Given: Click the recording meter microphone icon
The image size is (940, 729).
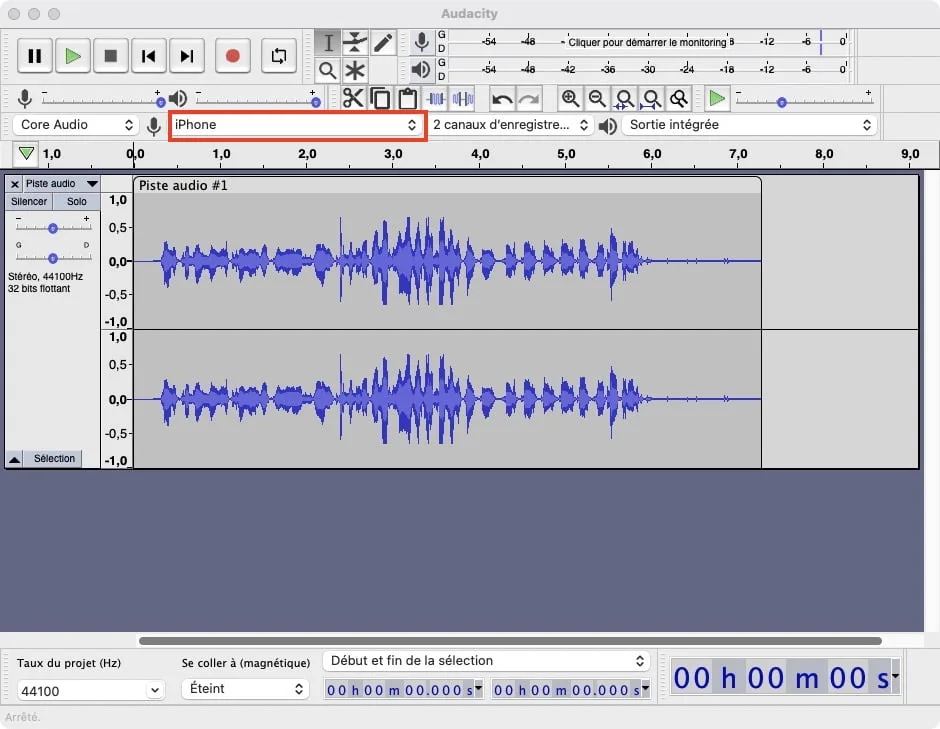Looking at the screenshot, I should 421,42.
